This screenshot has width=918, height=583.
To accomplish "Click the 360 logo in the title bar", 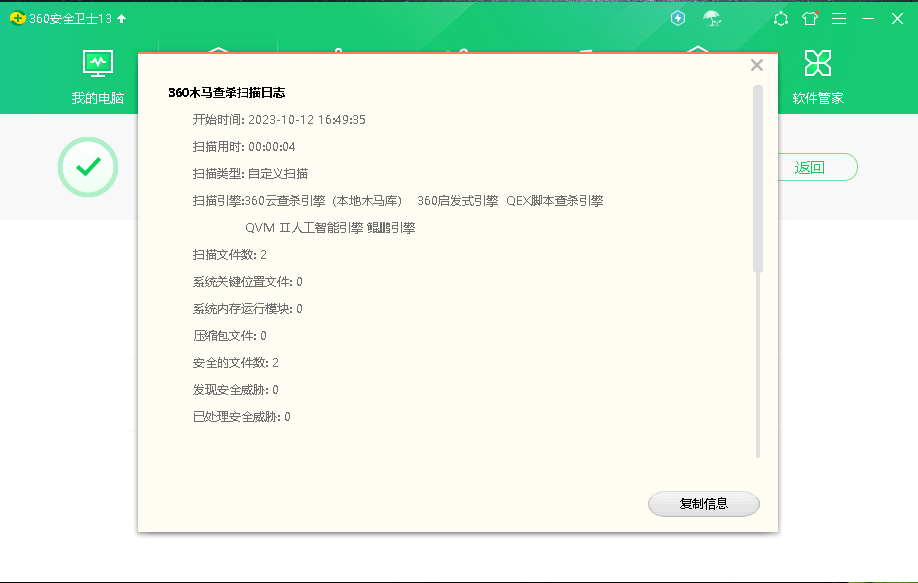I will (18, 19).
